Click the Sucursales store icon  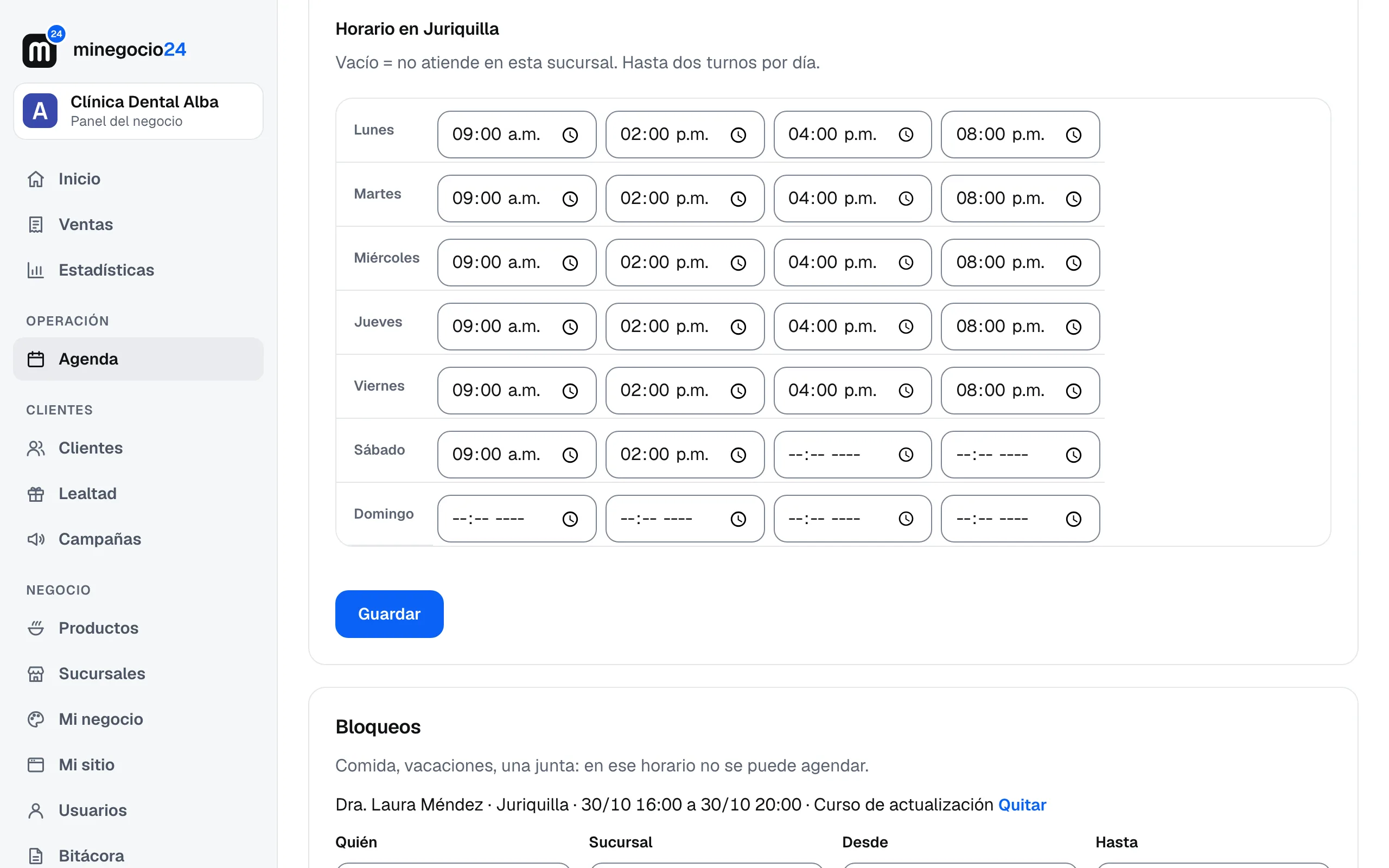click(x=36, y=673)
